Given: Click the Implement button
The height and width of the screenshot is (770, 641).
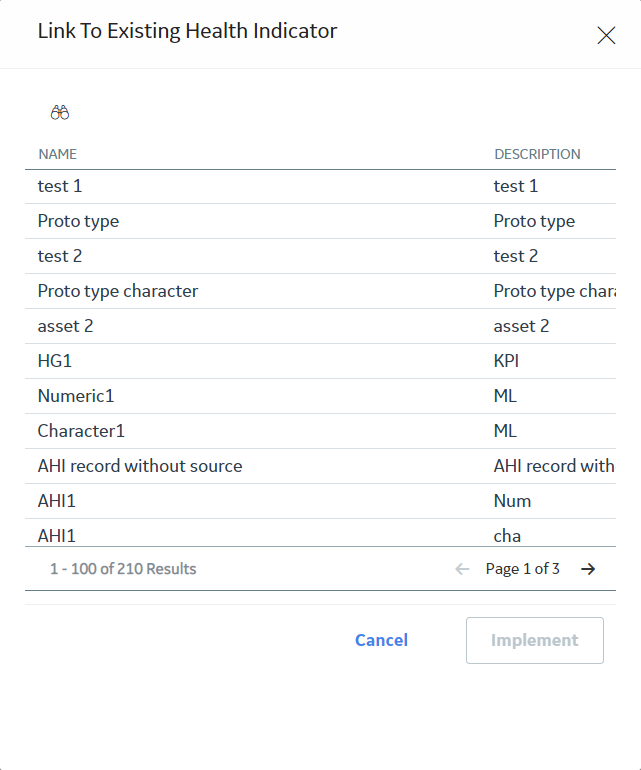Looking at the screenshot, I should pyautogui.click(x=534, y=640).
